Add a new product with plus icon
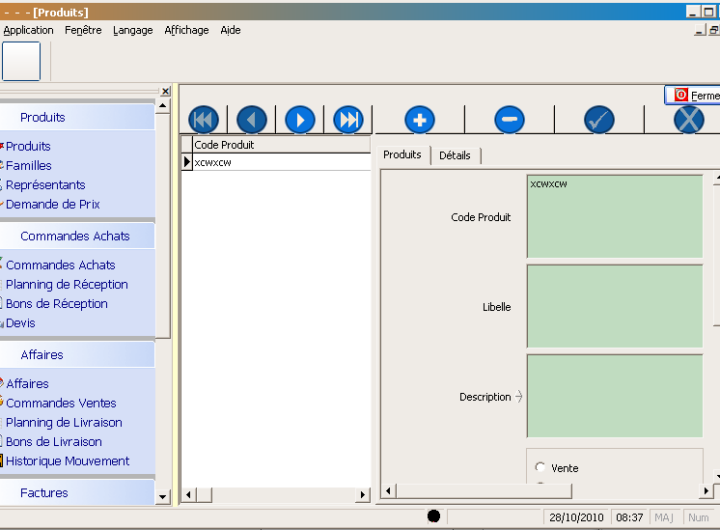720x530 pixels. [419, 120]
